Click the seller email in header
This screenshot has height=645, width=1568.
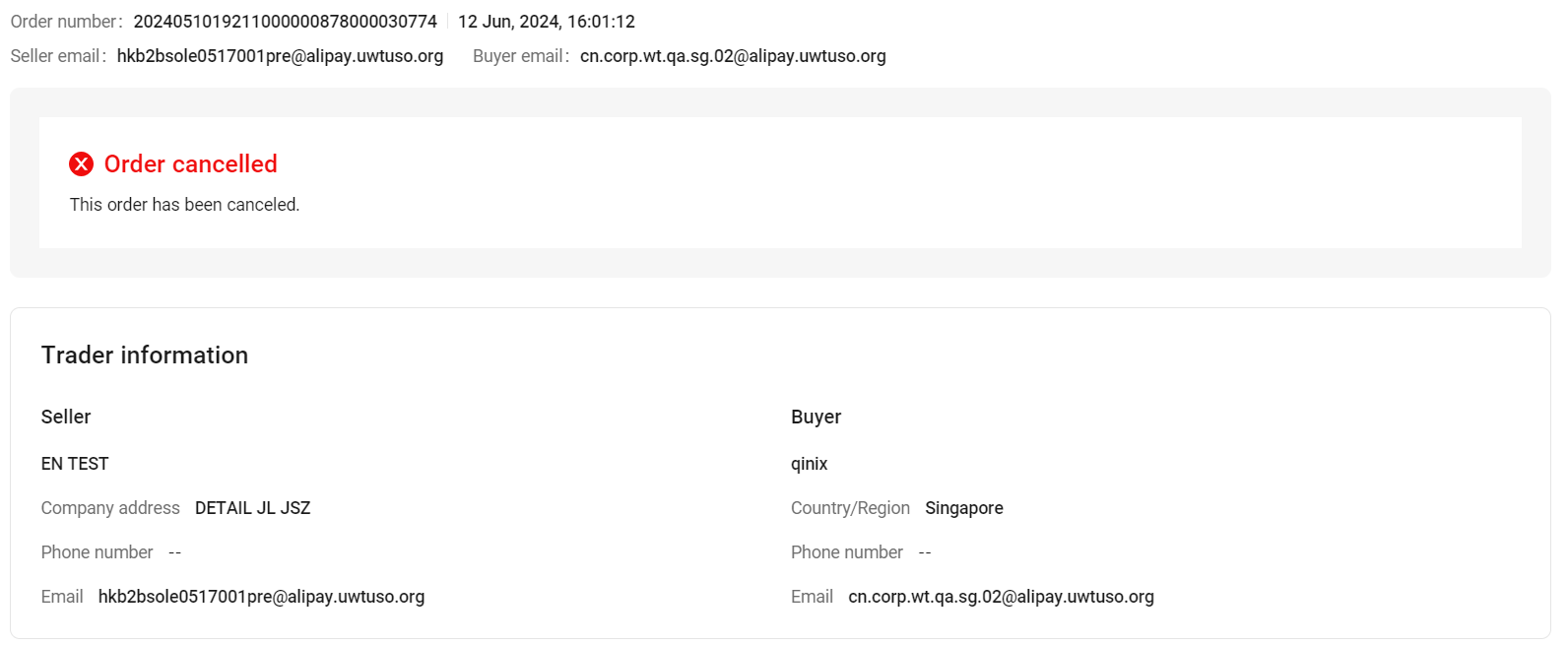coord(280,56)
